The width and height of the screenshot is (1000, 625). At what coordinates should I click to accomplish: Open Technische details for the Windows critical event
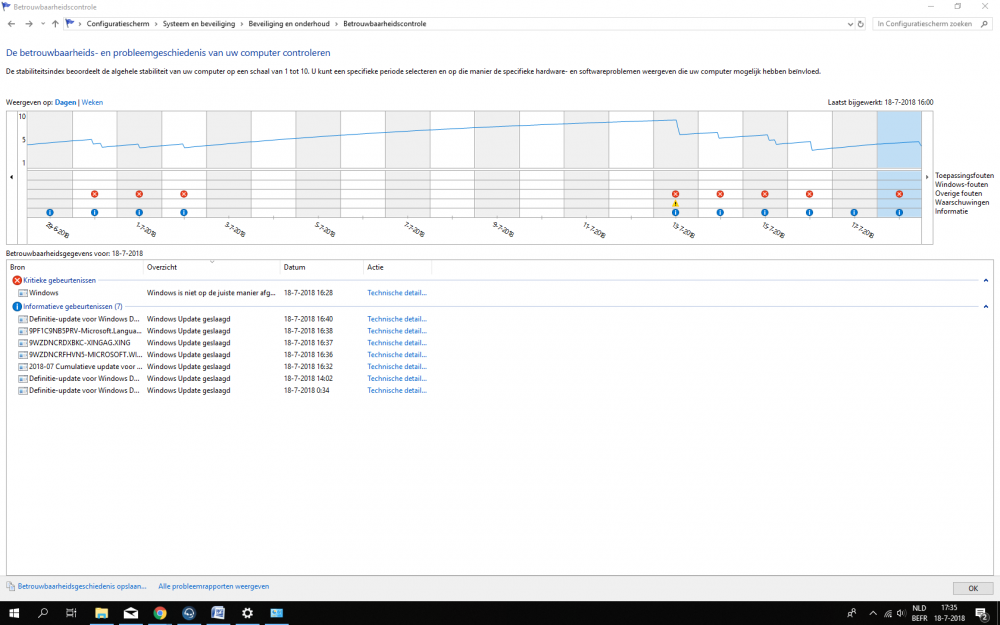point(397,293)
